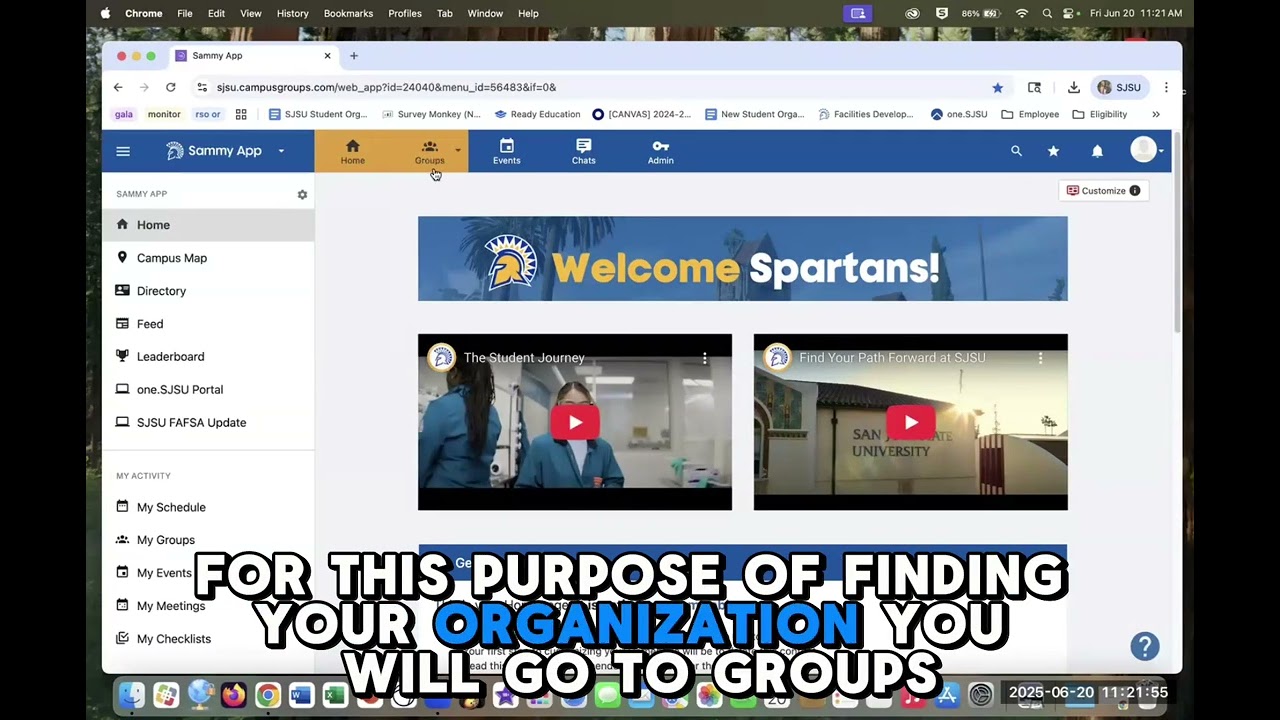This screenshot has height=720, width=1280.
Task: Open the sidebar settings gear
Action: pyautogui.click(x=302, y=194)
